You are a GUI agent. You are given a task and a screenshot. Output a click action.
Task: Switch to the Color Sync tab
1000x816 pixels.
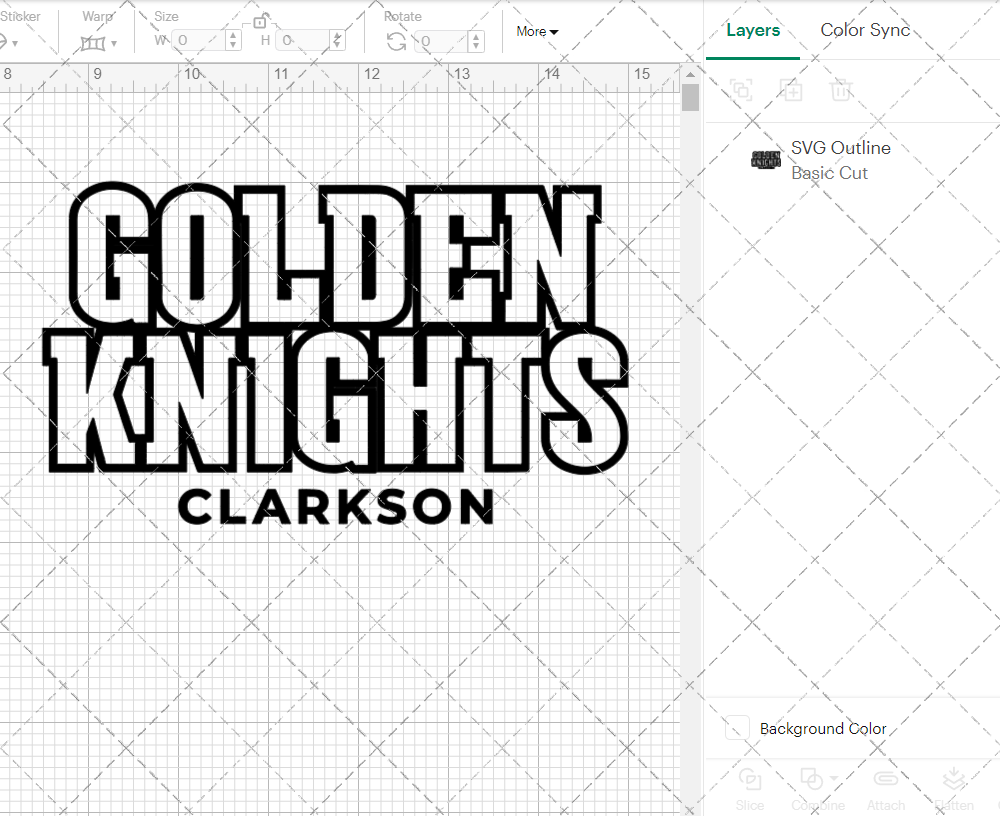pyautogui.click(x=864, y=30)
